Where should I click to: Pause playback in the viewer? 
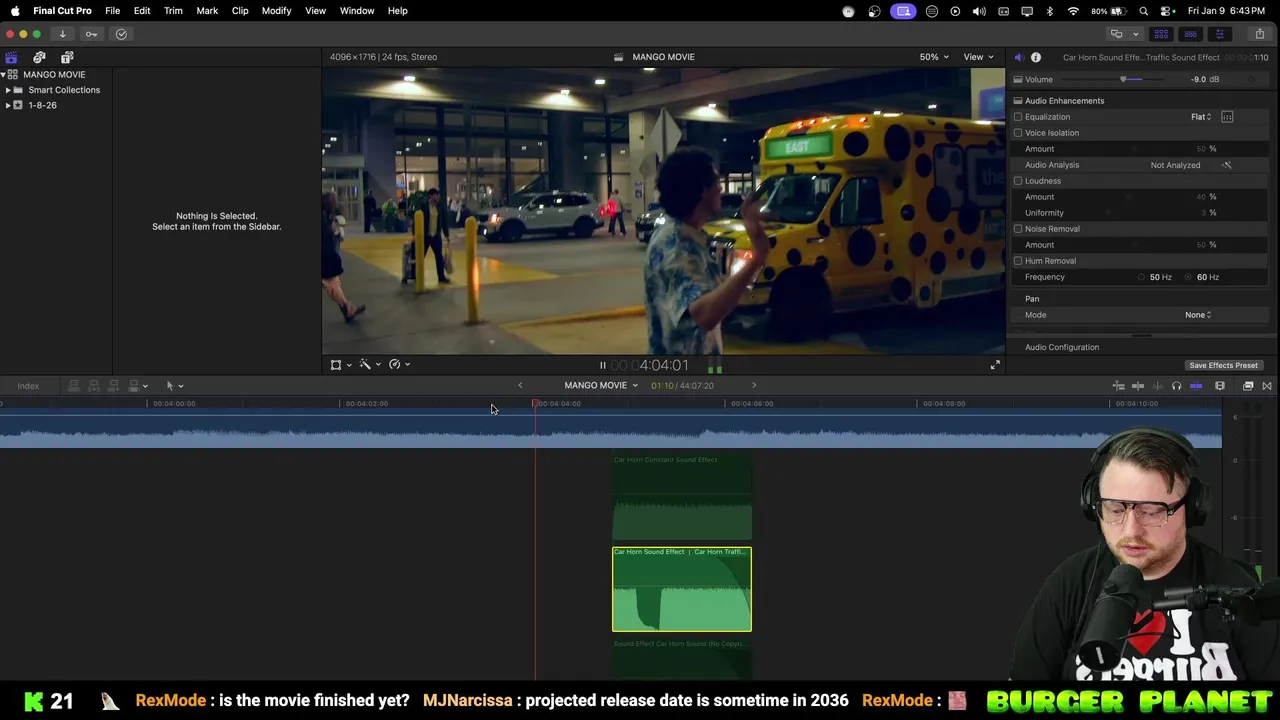pyautogui.click(x=602, y=366)
